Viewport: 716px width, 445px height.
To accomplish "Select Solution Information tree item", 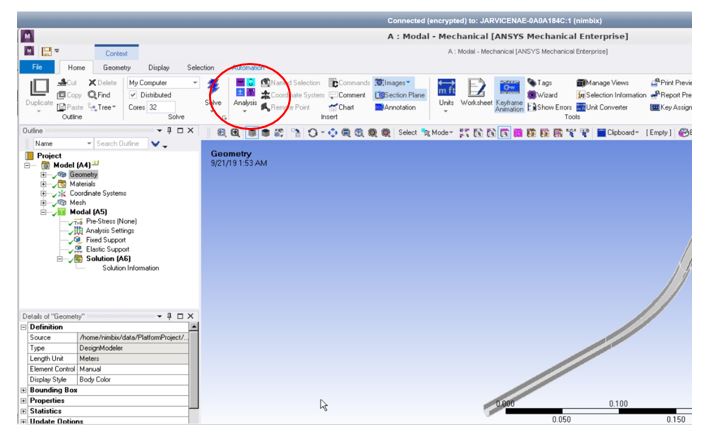I will click(x=131, y=268).
